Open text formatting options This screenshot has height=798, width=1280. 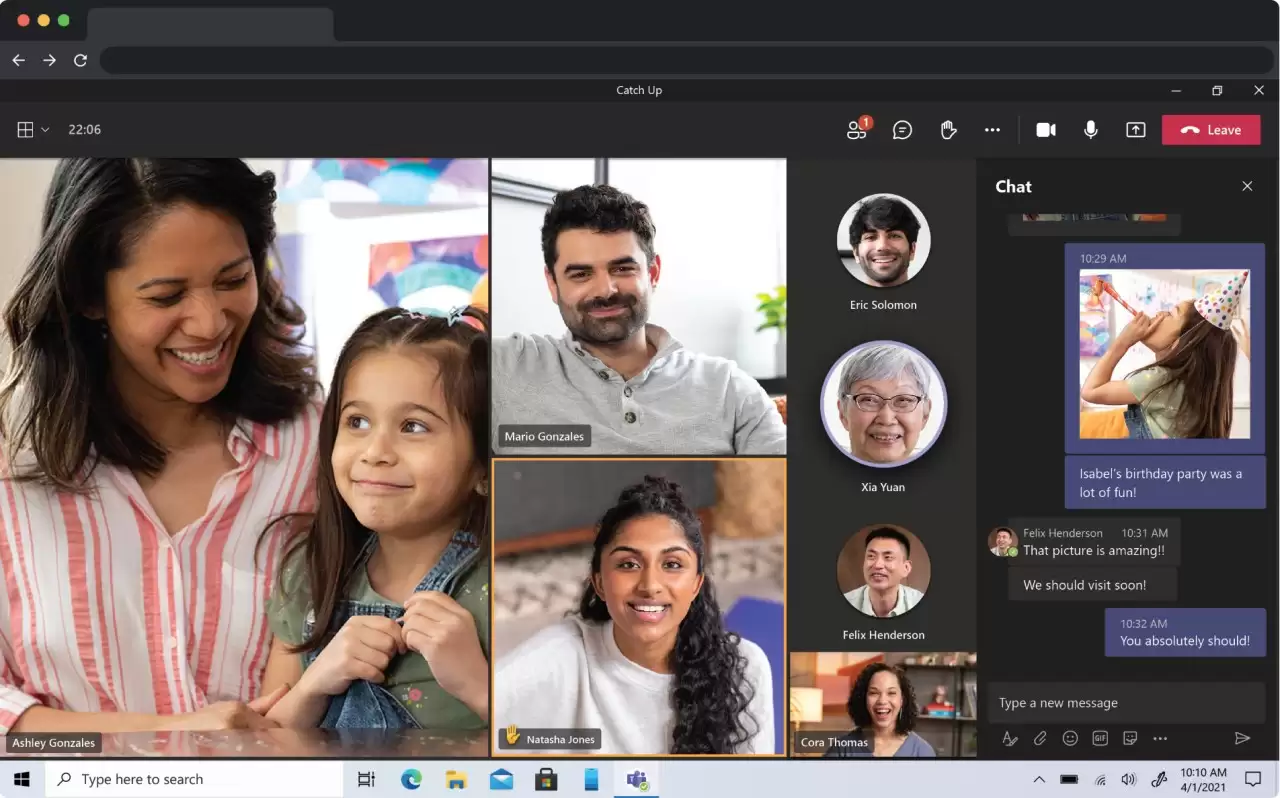(1010, 738)
